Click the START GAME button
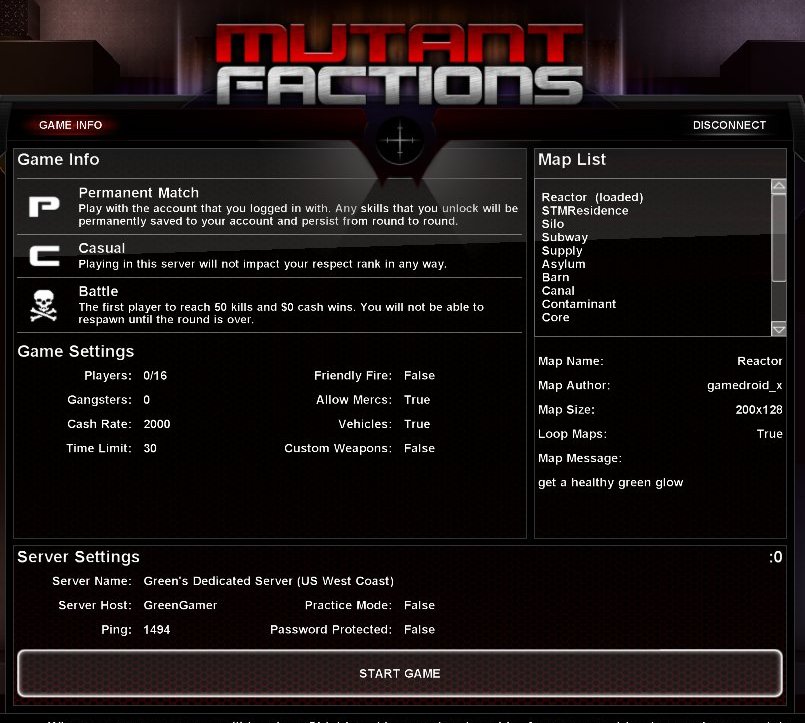 [x=399, y=673]
